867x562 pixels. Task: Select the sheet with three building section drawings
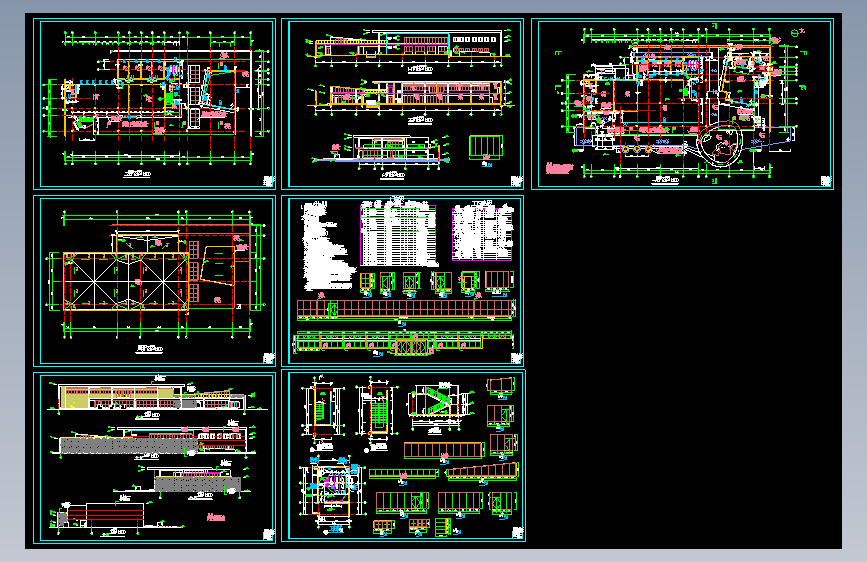[403, 104]
